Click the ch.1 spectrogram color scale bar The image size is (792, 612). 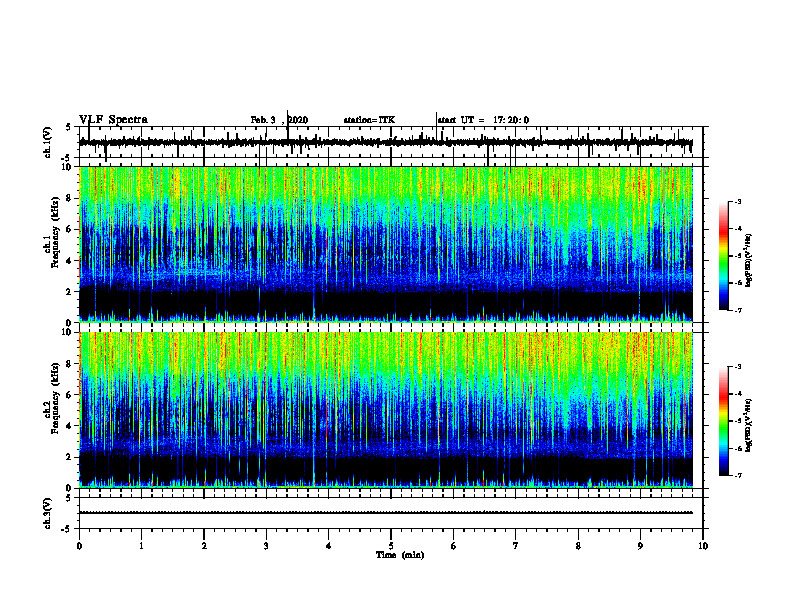(723, 256)
